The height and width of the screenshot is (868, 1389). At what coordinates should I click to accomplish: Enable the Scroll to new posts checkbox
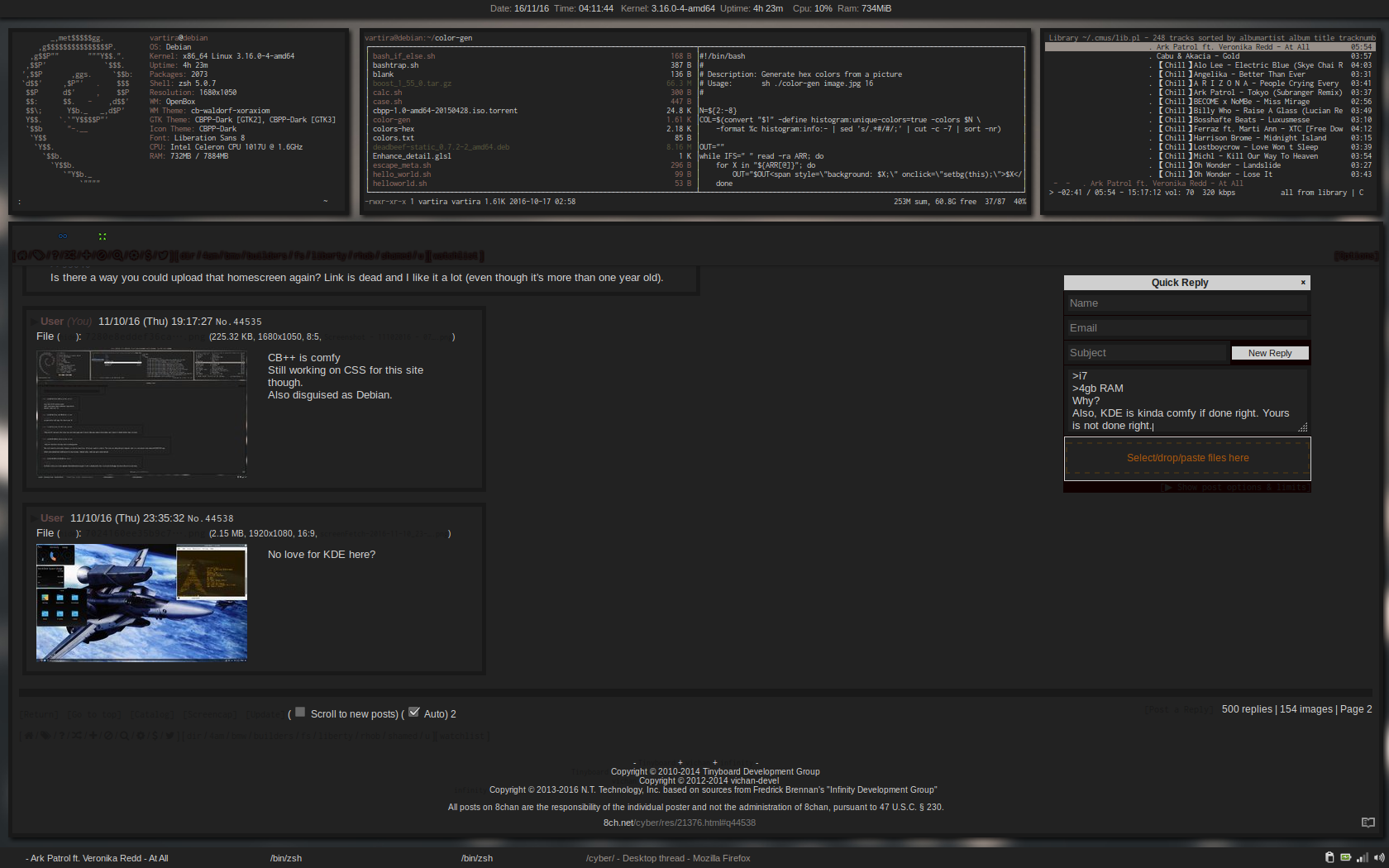coord(300,712)
